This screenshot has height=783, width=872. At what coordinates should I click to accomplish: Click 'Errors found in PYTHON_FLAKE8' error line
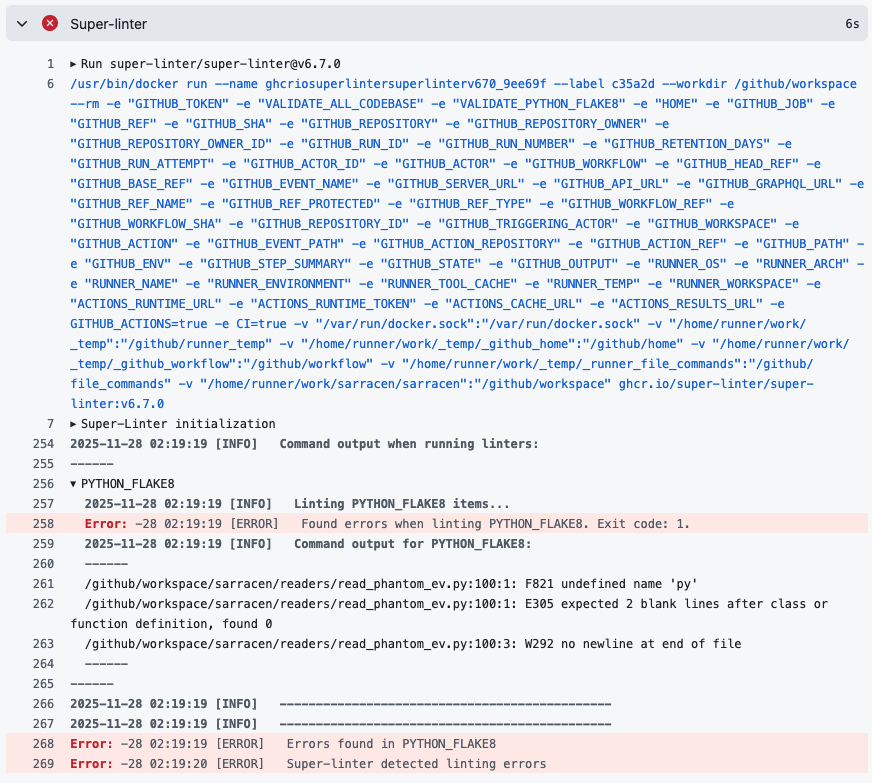pos(283,745)
